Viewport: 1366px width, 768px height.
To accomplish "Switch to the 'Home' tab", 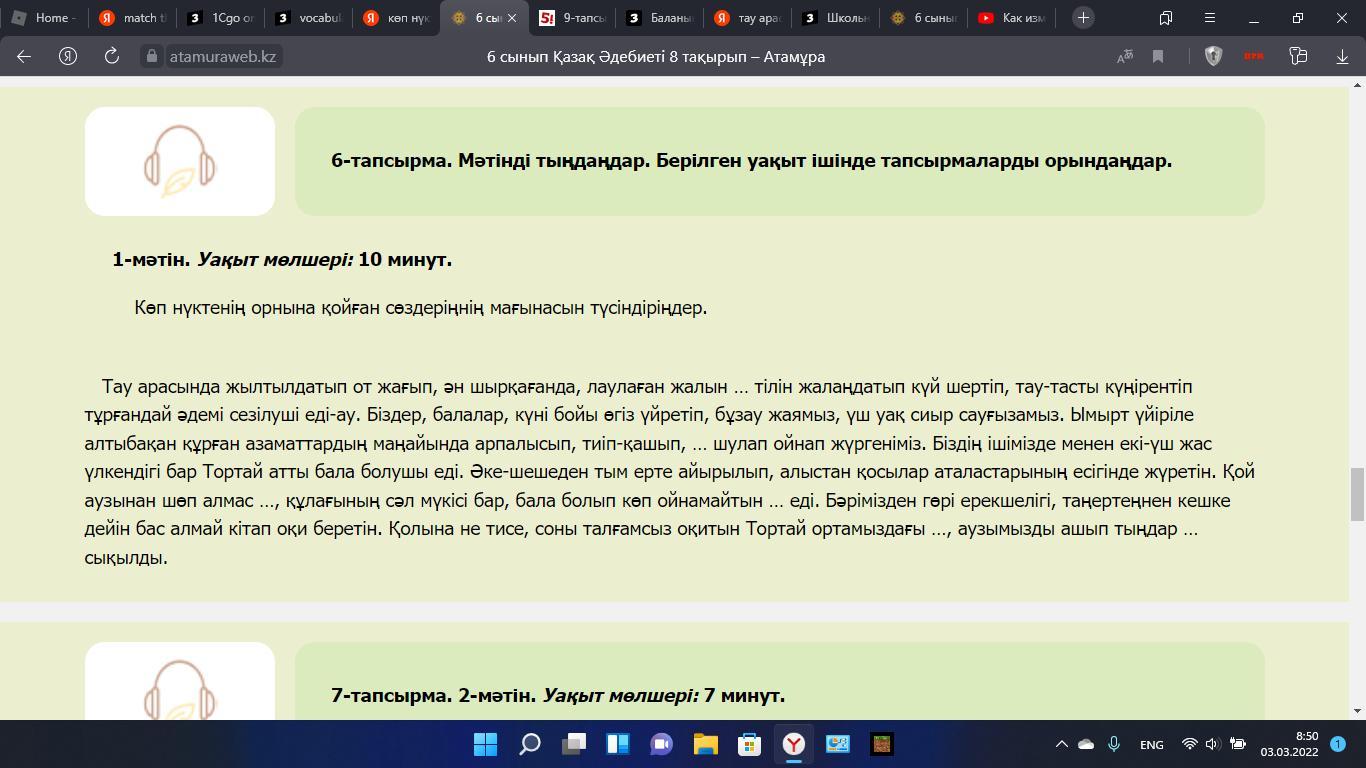I will [x=44, y=18].
